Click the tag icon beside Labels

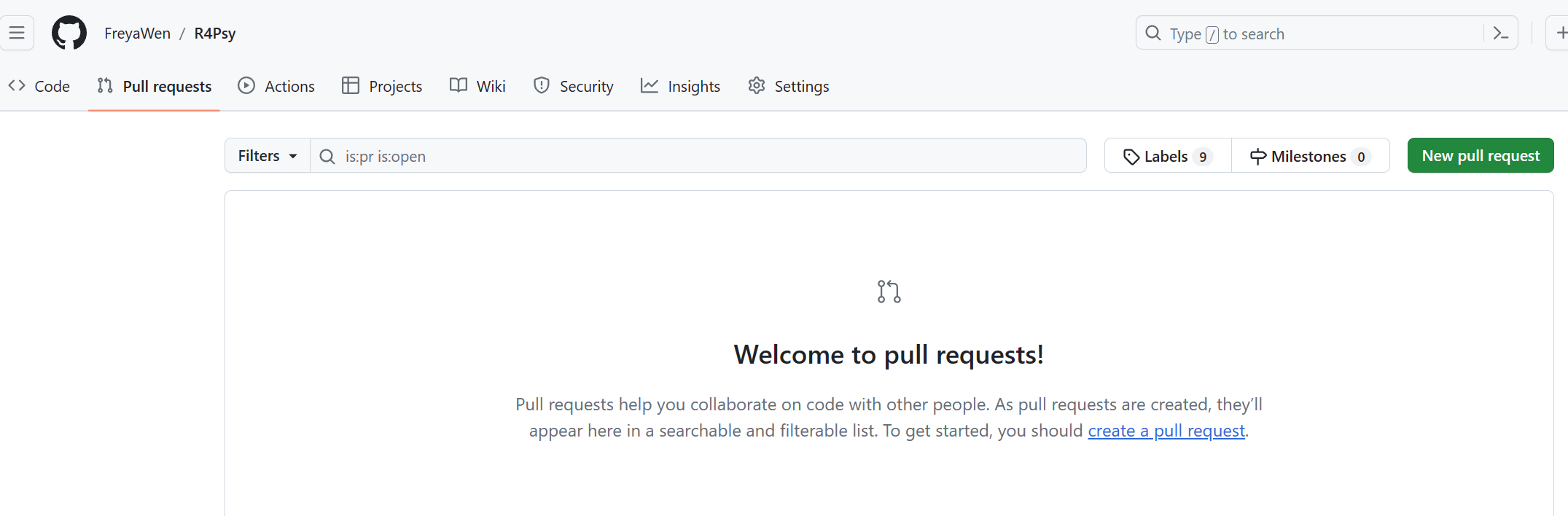1131,157
